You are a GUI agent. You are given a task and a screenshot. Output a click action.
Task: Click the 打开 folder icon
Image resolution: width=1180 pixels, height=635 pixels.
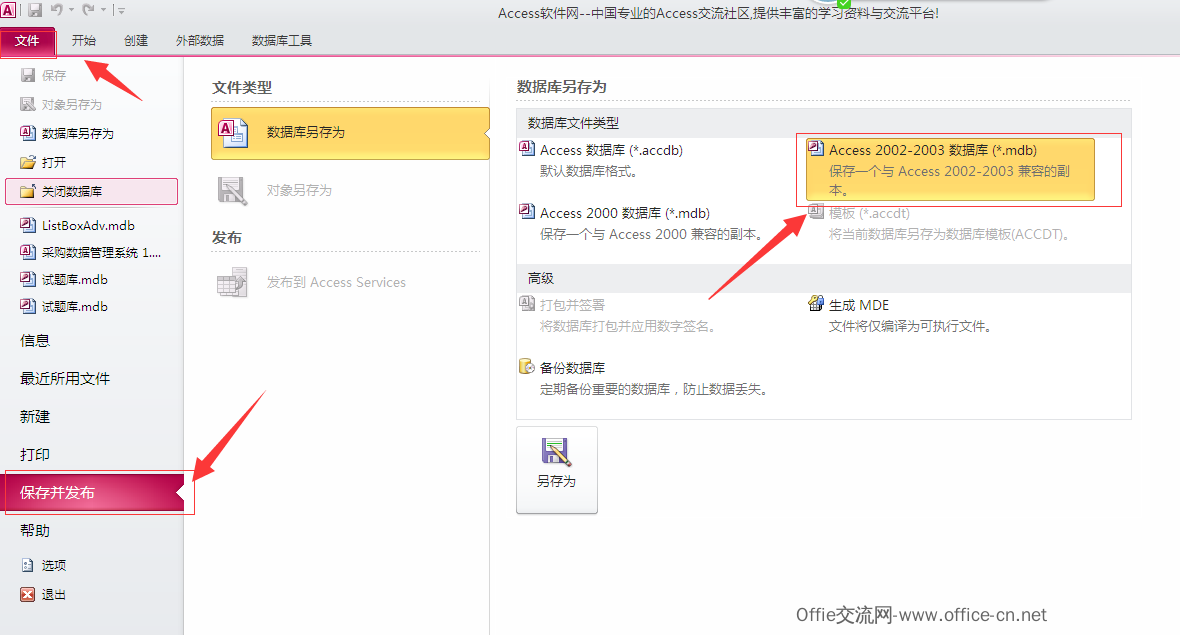click(28, 162)
